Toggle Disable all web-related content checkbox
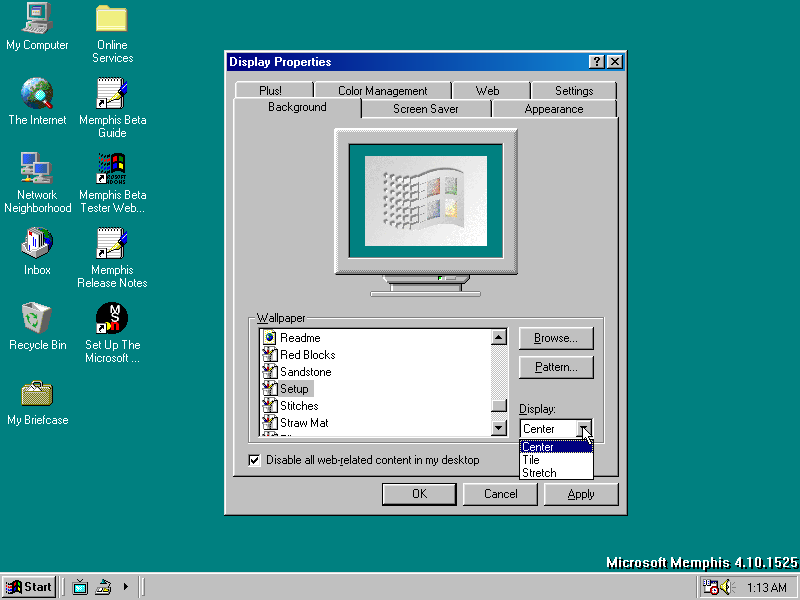This screenshot has height=600, width=800. [x=254, y=460]
